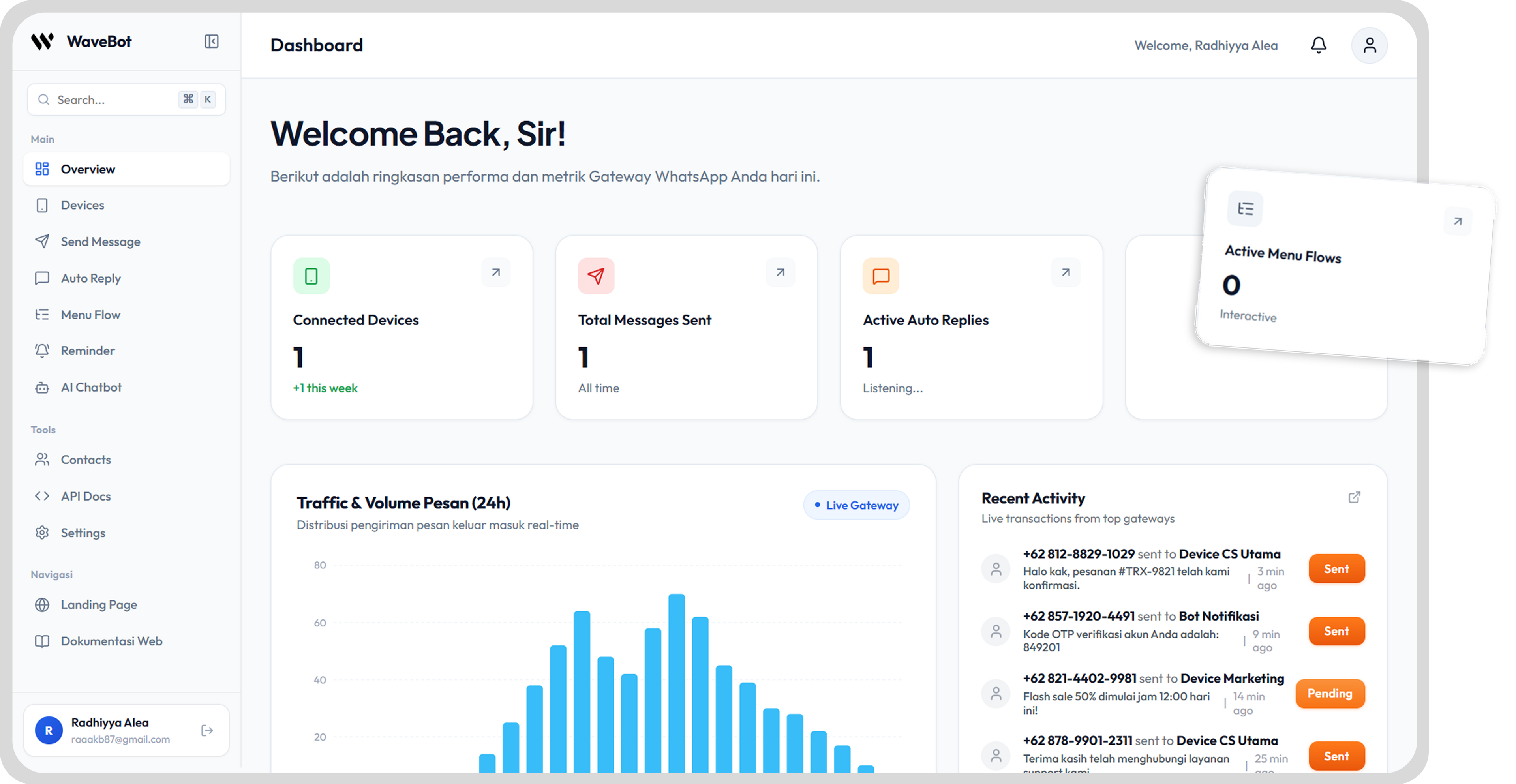
Task: Click the red paper-plane icon on Total Messages
Action: [x=596, y=276]
